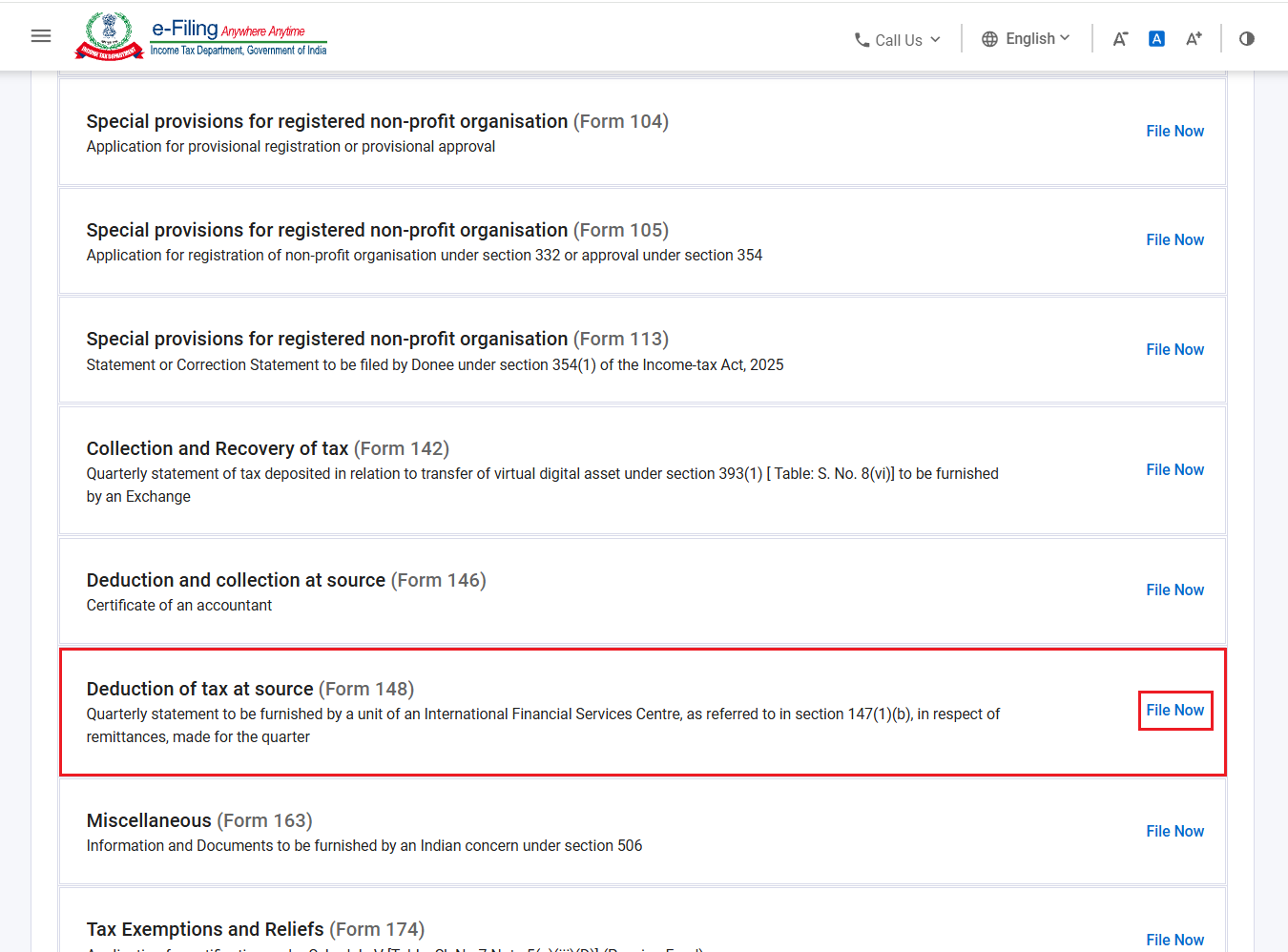Click File Now for Form 146
Screen dimensions: 1288x952
[1175, 590]
